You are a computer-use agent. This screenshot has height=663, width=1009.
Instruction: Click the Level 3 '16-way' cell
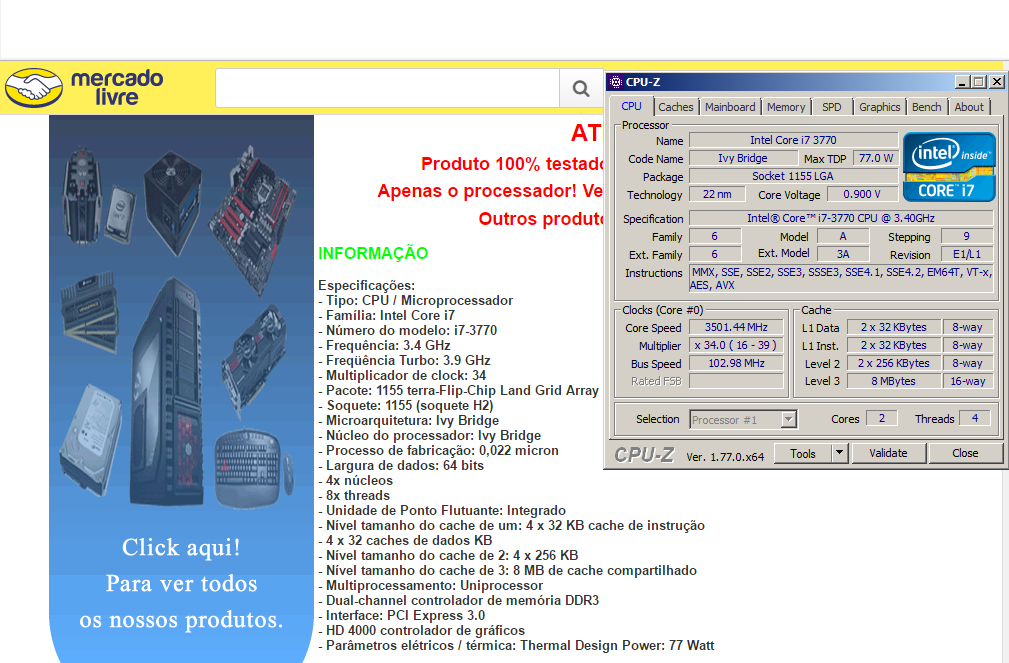point(968,381)
